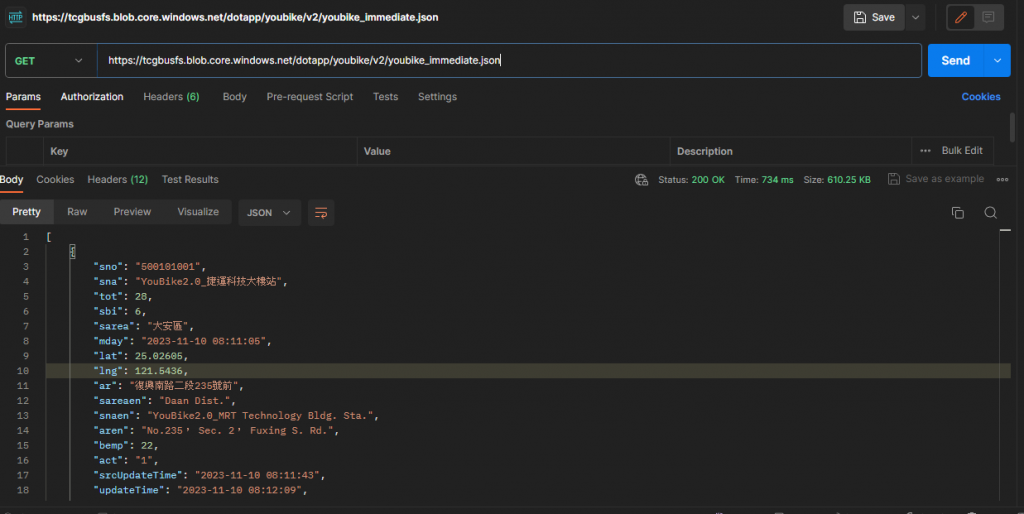Open the GET method dropdown
The image size is (1024, 514).
51,61
